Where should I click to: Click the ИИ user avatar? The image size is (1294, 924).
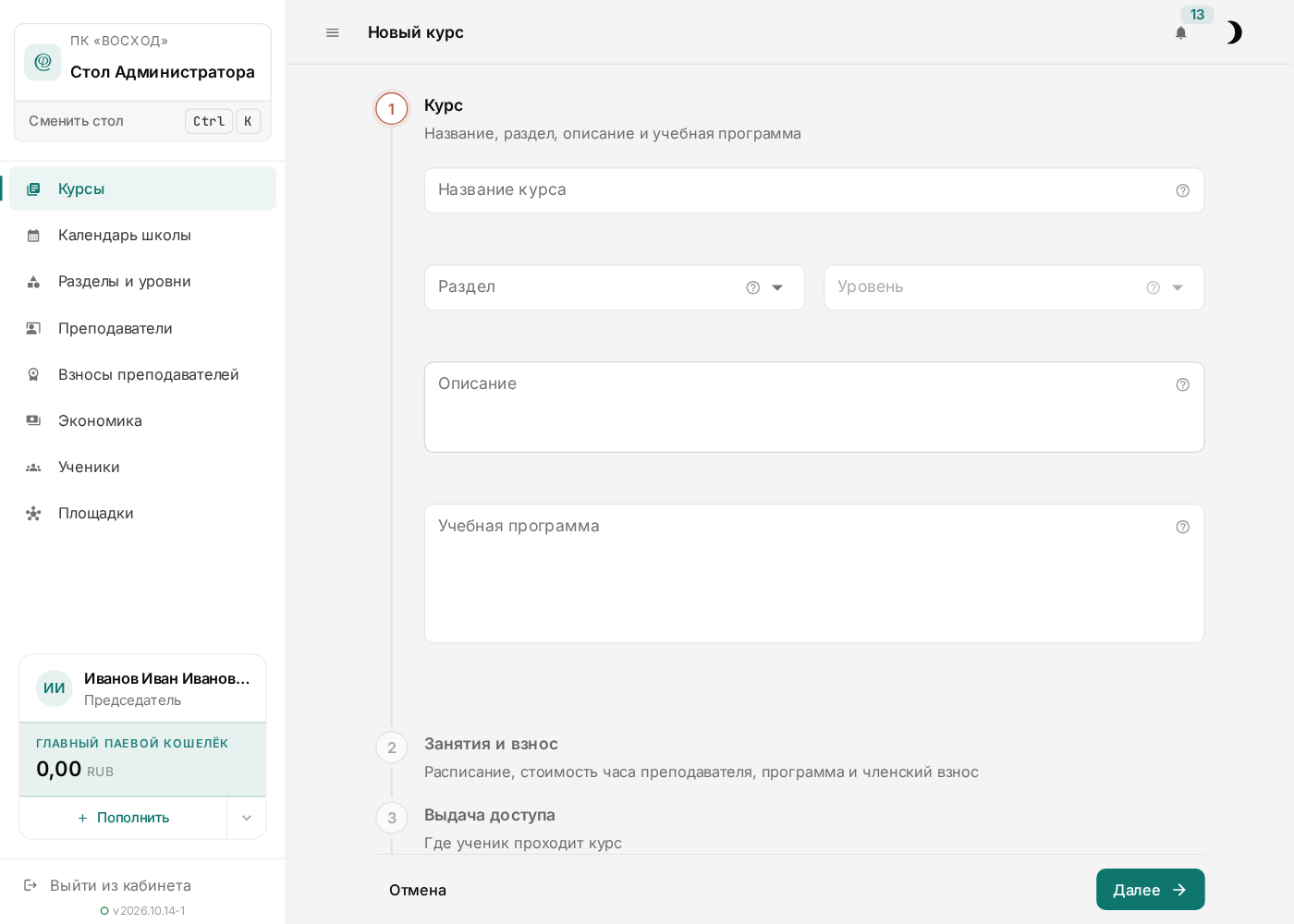55,688
